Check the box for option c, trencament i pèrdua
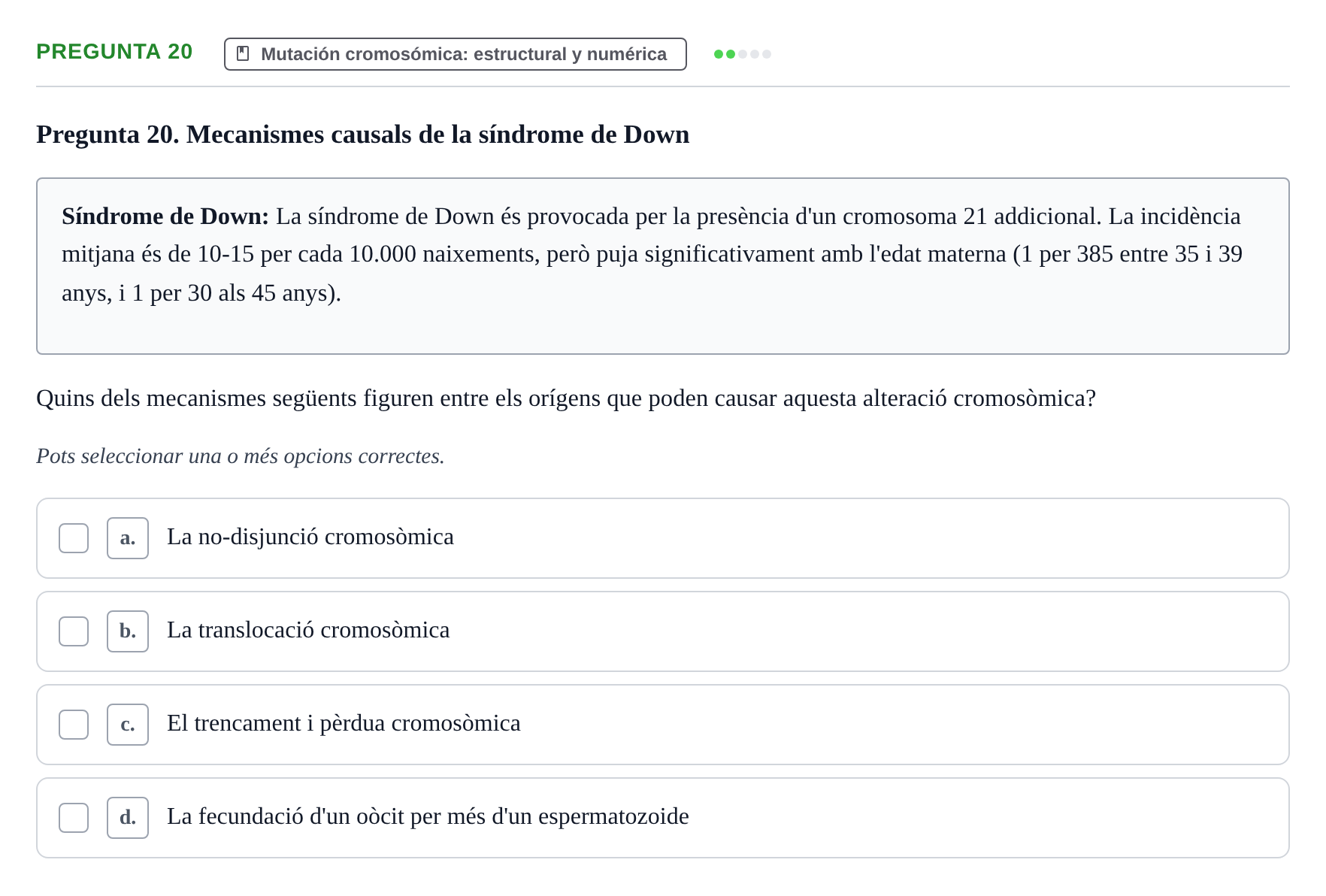The image size is (1326, 896). [x=74, y=725]
